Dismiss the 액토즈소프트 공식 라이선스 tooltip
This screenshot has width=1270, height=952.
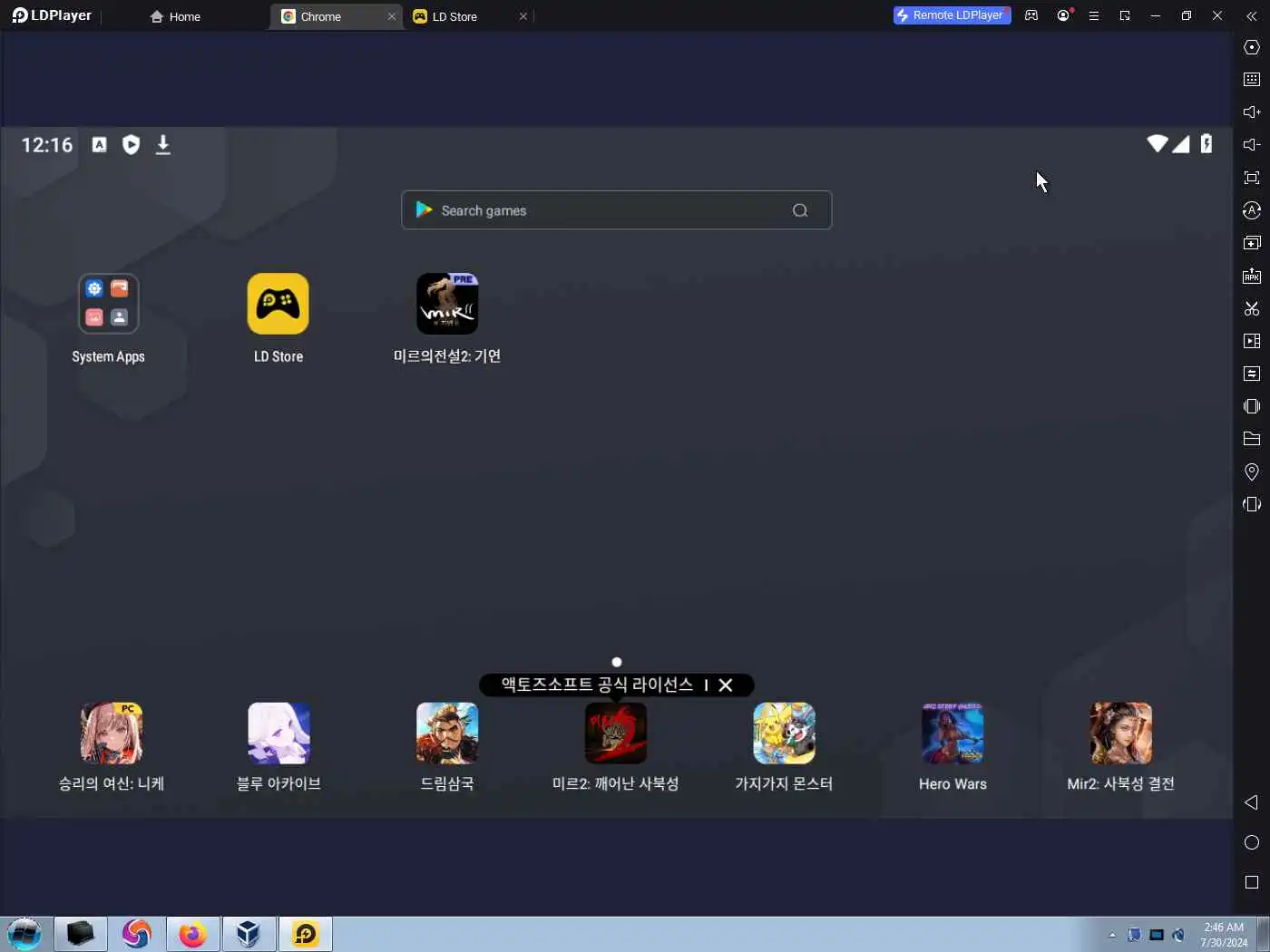[x=726, y=685]
